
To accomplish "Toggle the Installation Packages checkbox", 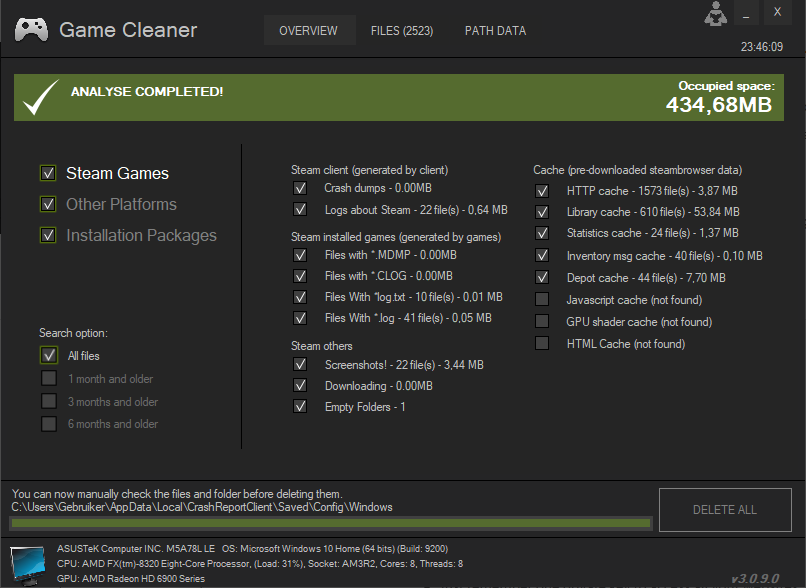I will [48, 235].
